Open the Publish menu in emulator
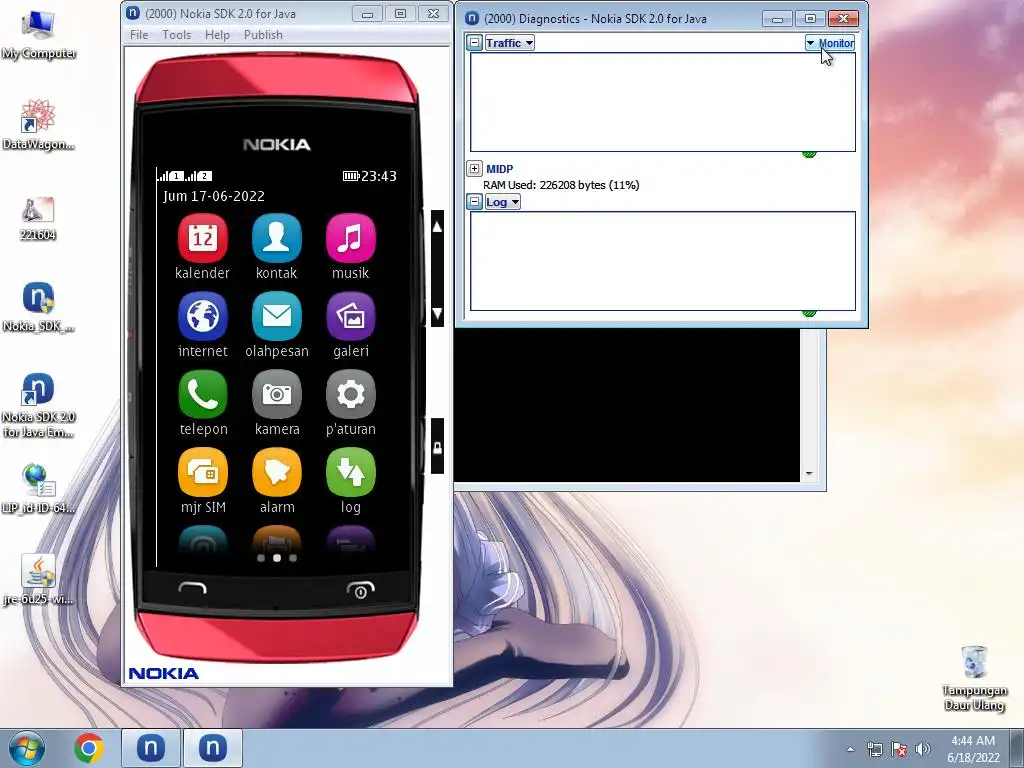Screen dimensions: 1024x768 263,35
